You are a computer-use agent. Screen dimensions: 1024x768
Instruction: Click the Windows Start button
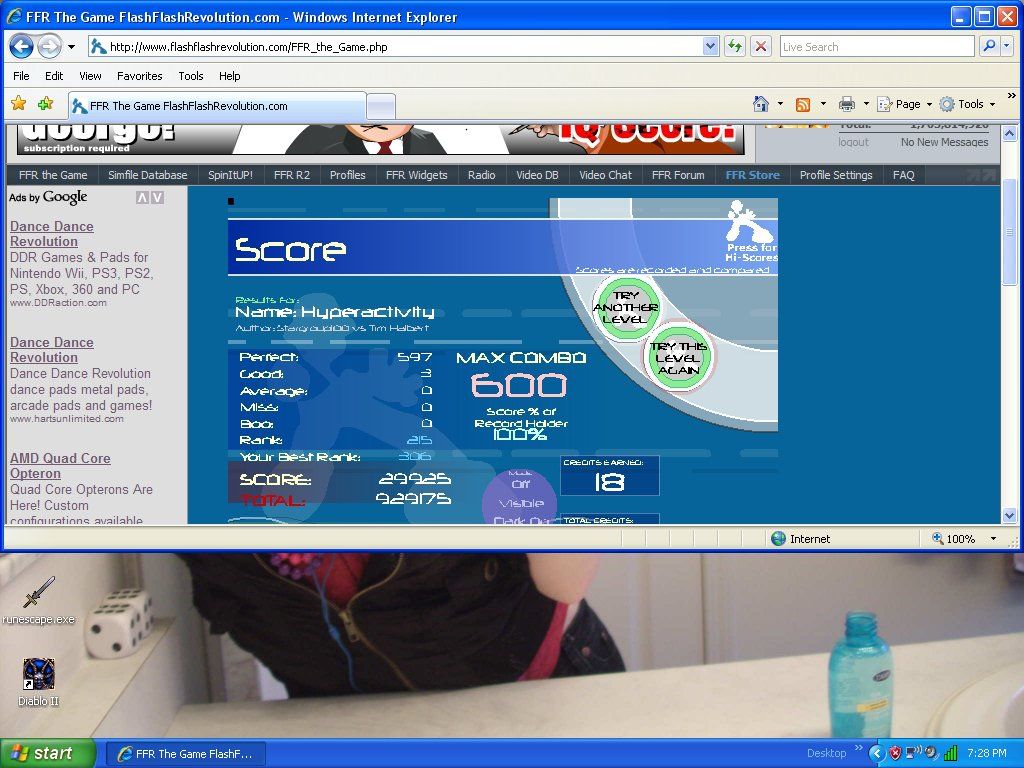point(48,753)
